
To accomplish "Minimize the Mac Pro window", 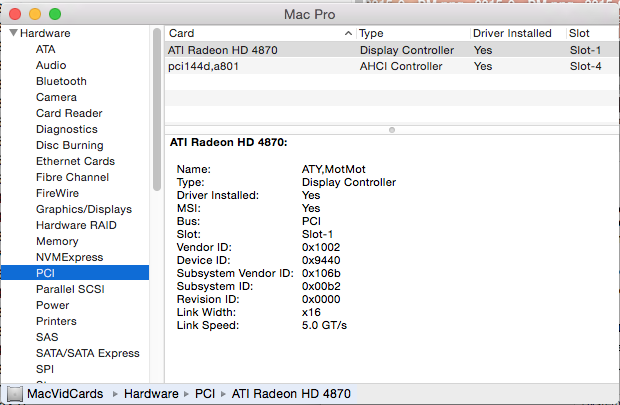I will [35, 14].
